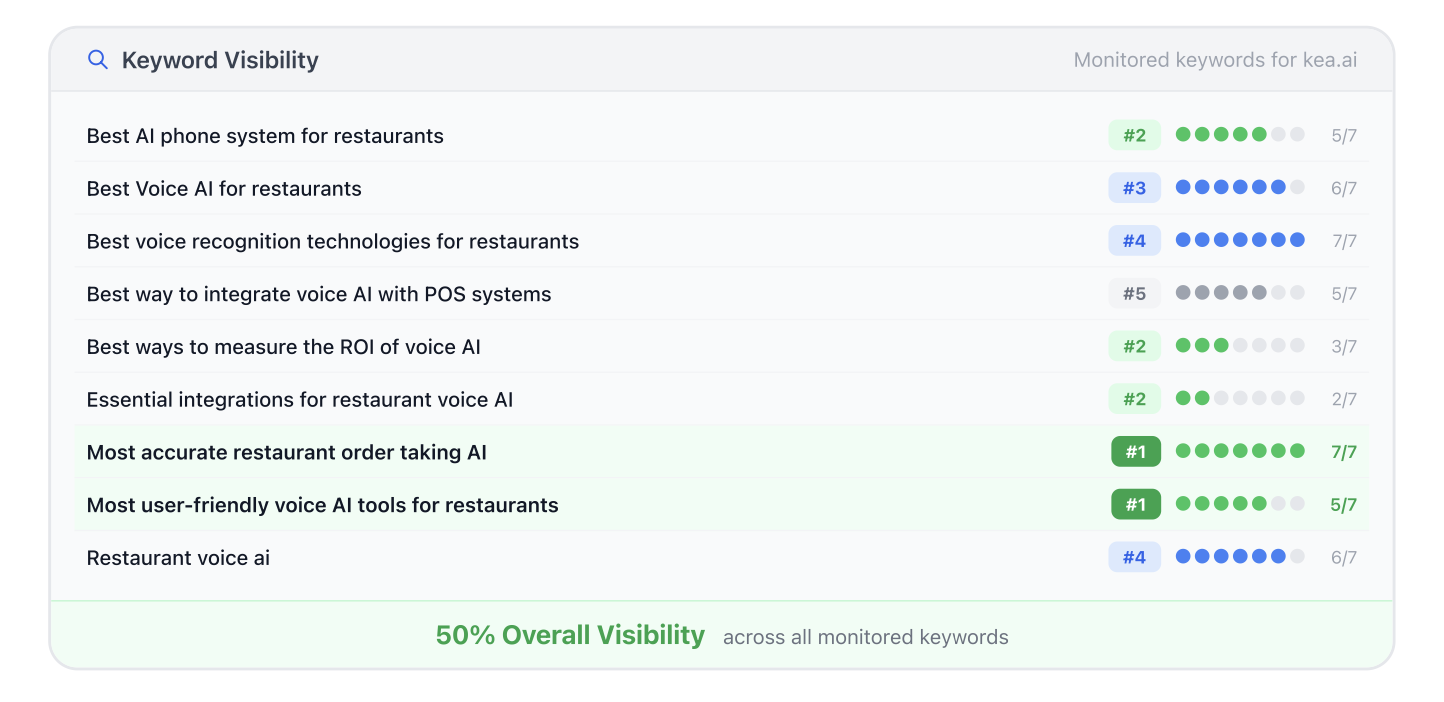Click the blue dots for voice recognition technologies
Viewport: 1444px width, 702px height.
pos(1240,240)
